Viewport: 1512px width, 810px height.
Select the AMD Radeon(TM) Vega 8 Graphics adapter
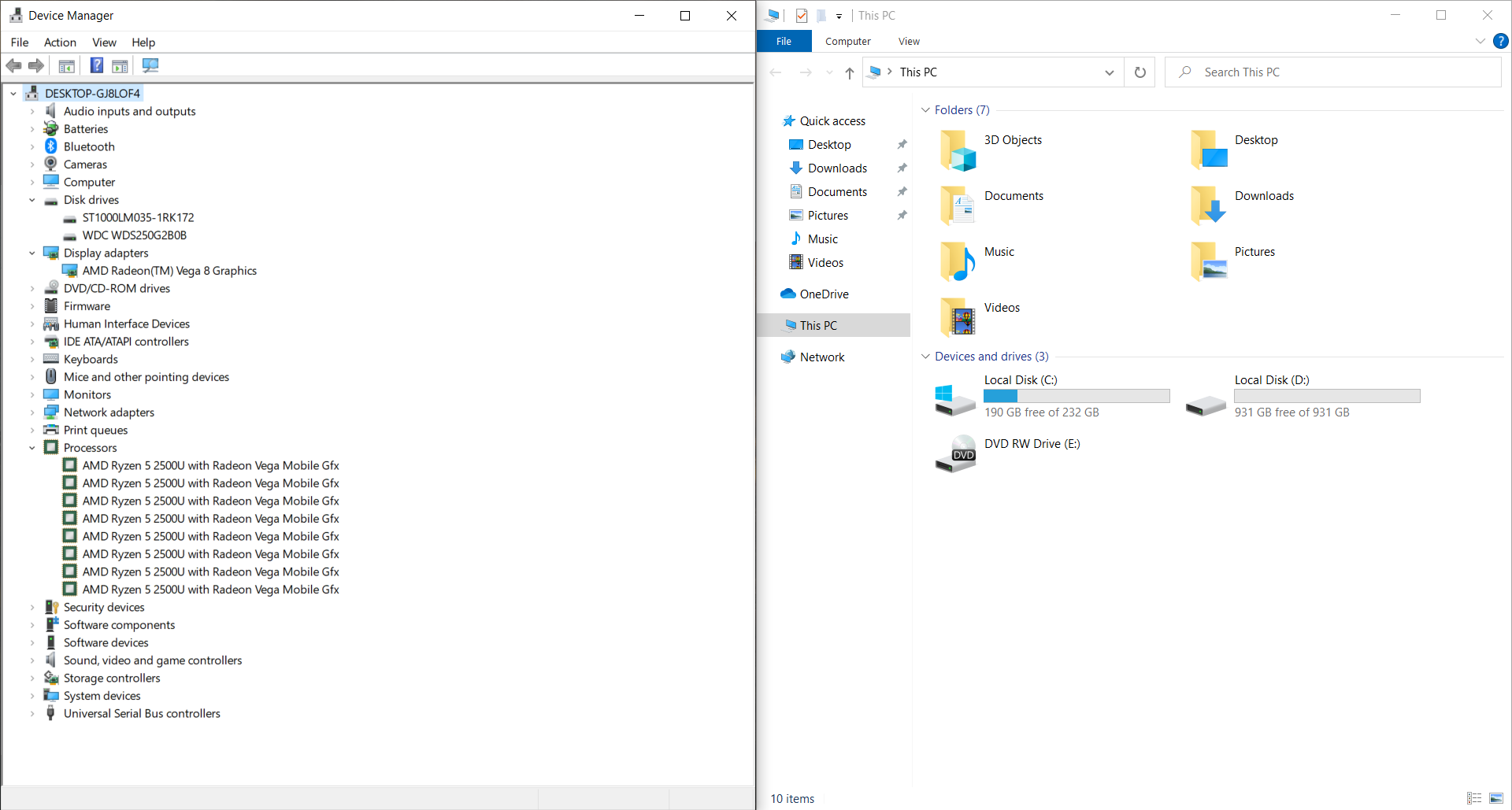coord(169,271)
